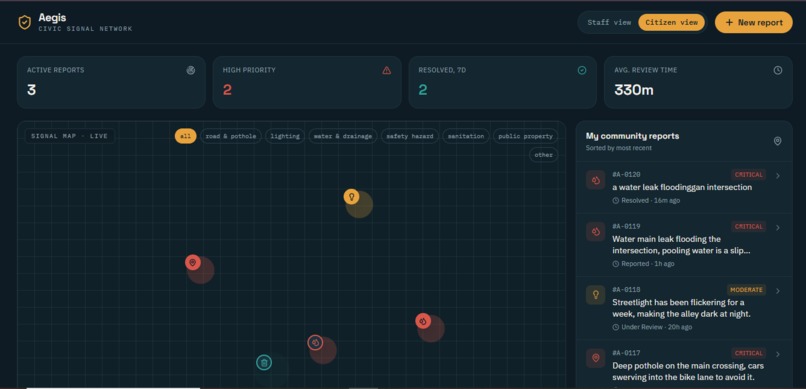Image resolution: width=806 pixels, height=389 pixels.
Task: Click the Active Reports count 3
Action: point(31,90)
